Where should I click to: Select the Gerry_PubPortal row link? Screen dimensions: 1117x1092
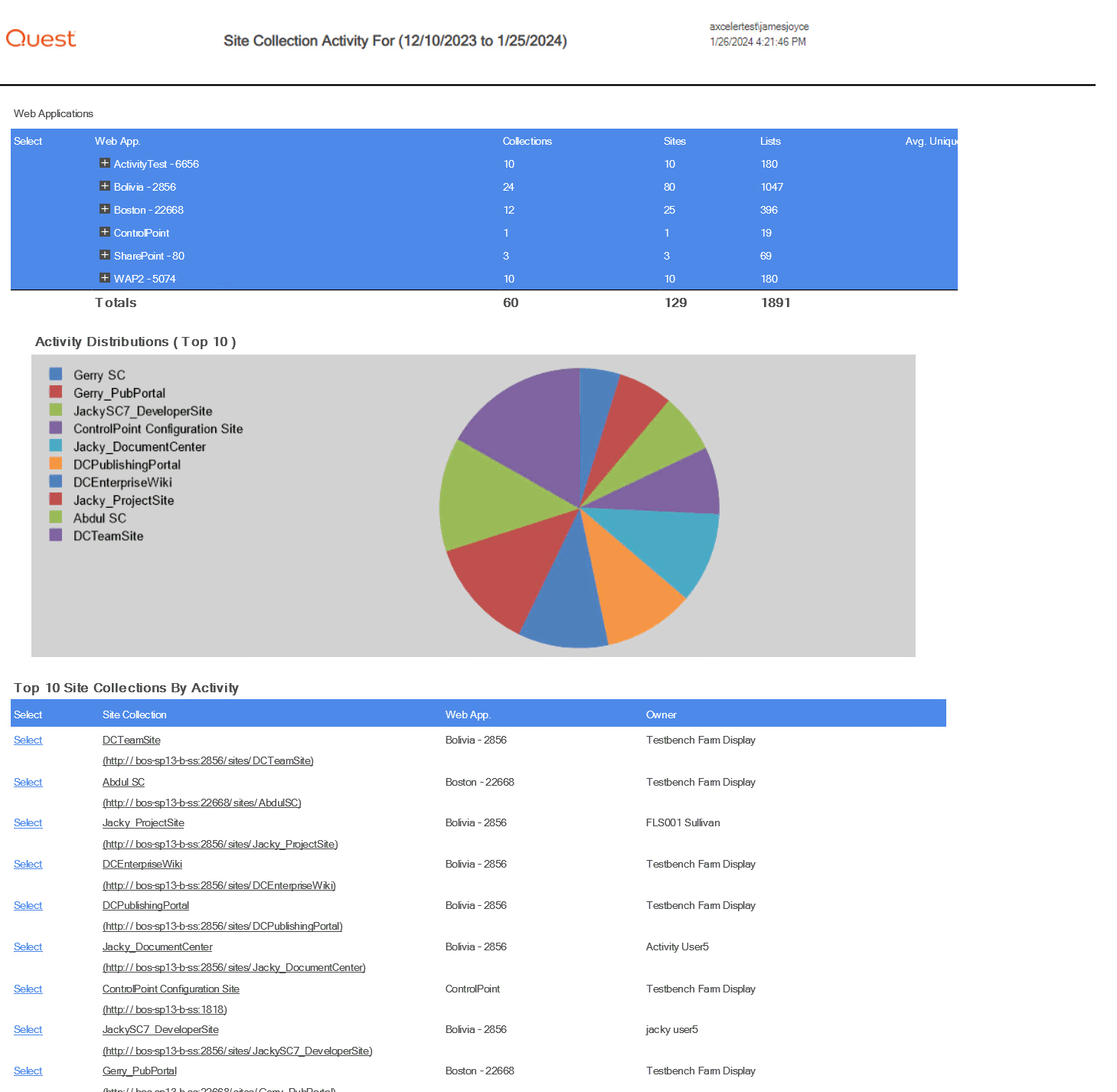[x=28, y=1071]
